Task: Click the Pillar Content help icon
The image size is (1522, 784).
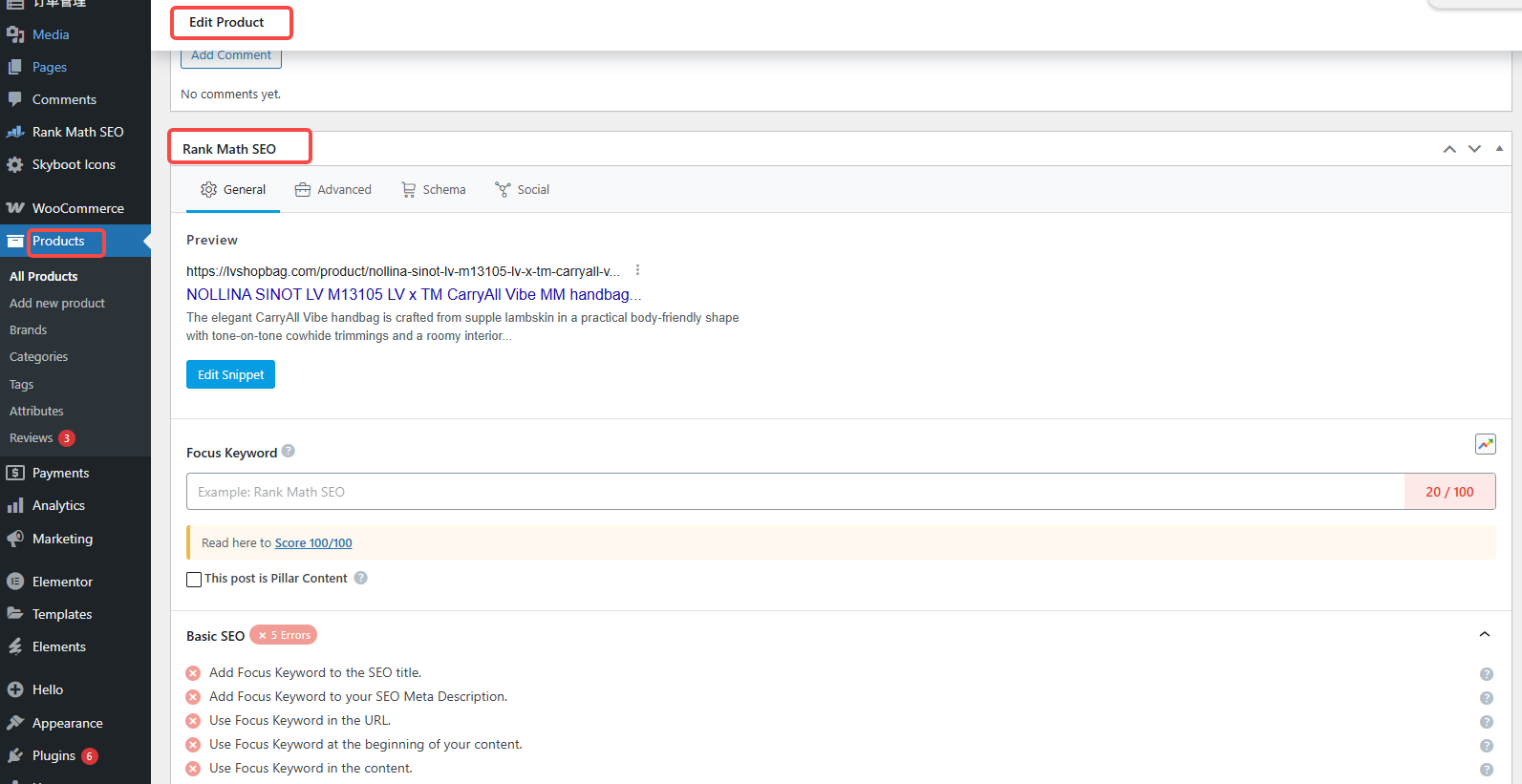Action: coord(361,578)
